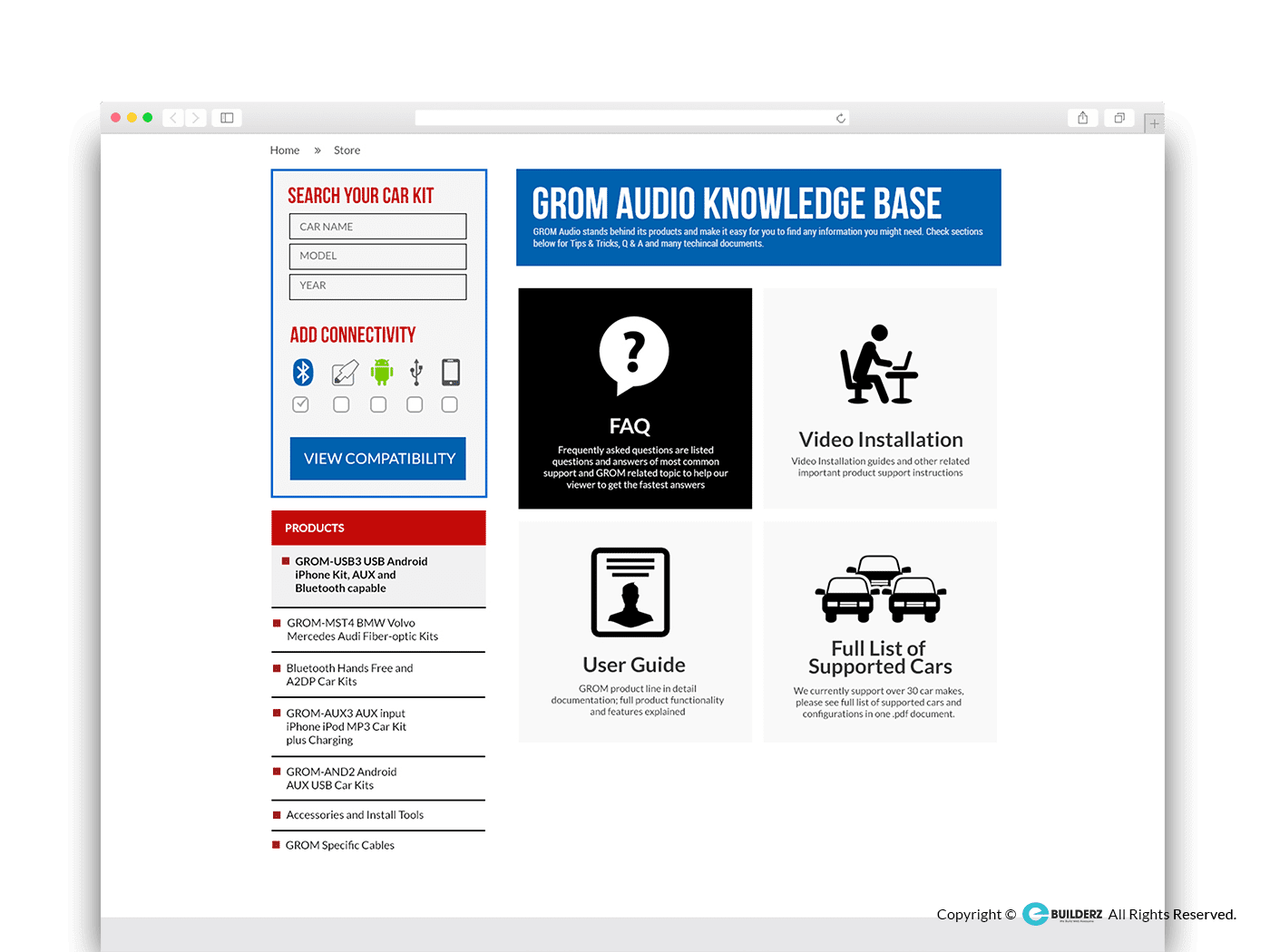Go forward with the browser forward arrow
This screenshot has height=952, width=1270.
pyautogui.click(x=195, y=118)
